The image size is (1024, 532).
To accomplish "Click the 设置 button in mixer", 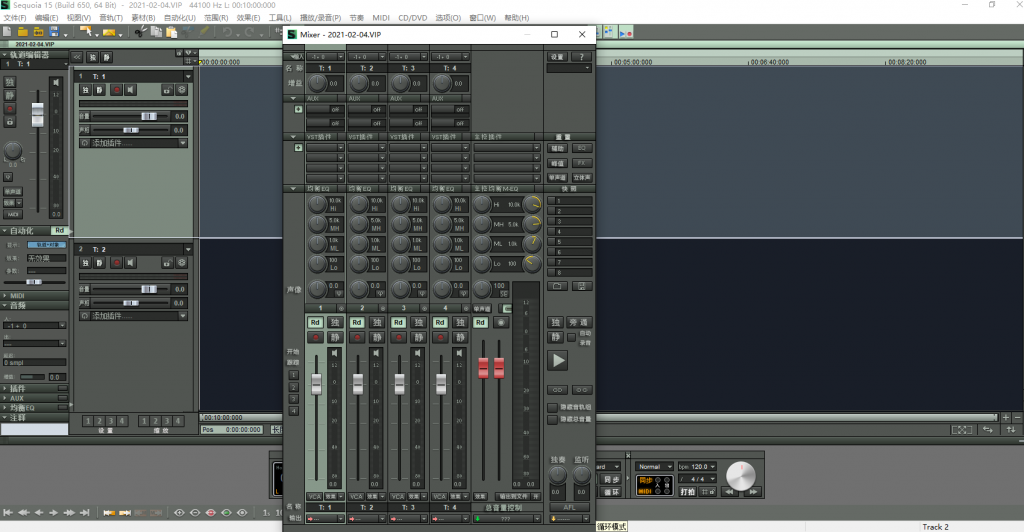I will [556, 57].
